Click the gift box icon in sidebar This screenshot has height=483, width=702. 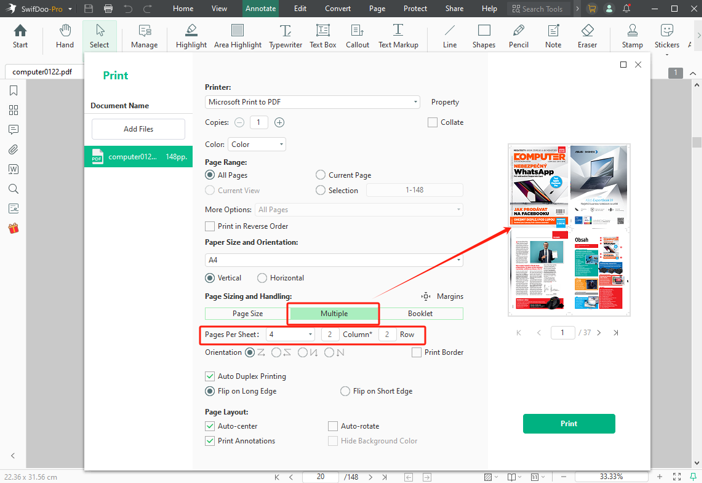pos(13,228)
